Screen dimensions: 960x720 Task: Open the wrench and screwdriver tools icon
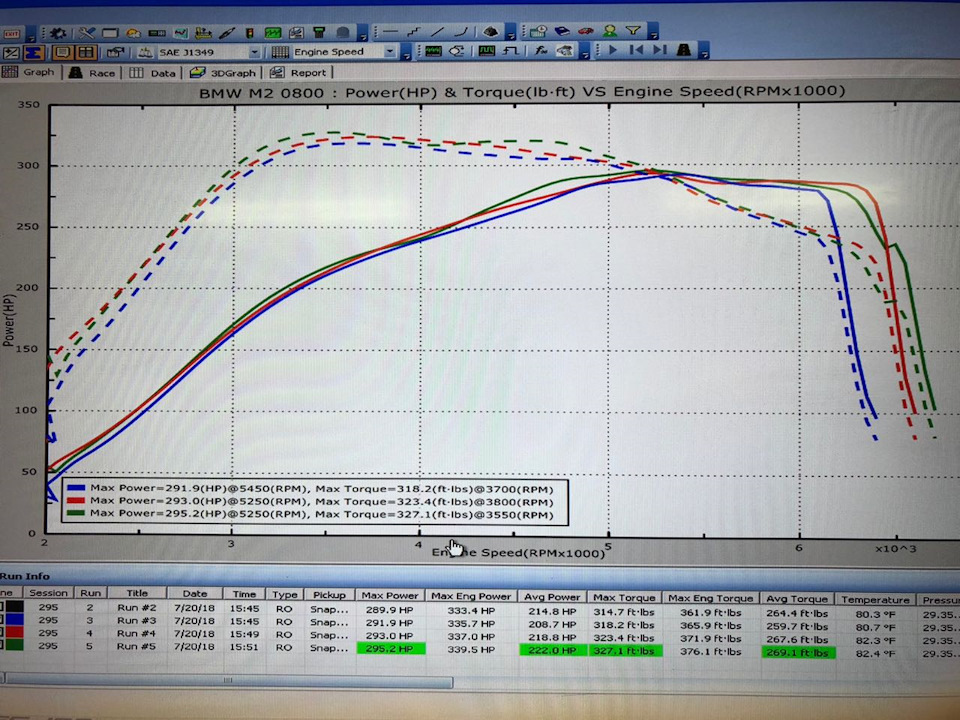(x=87, y=33)
